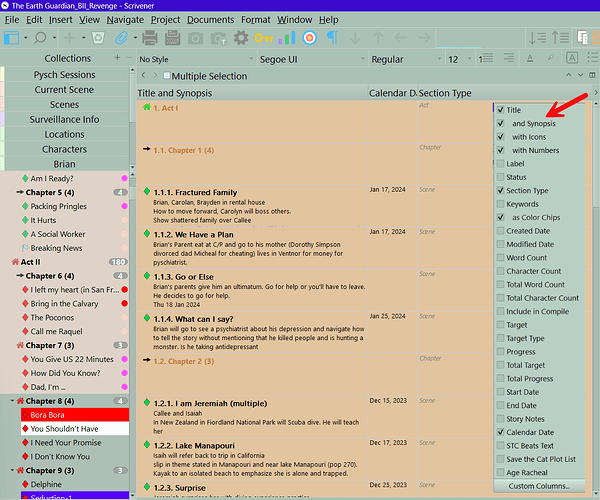Viewport: 600px width, 500px height.
Task: Open the Segoe UI font dropdown
Action: click(x=312, y=59)
